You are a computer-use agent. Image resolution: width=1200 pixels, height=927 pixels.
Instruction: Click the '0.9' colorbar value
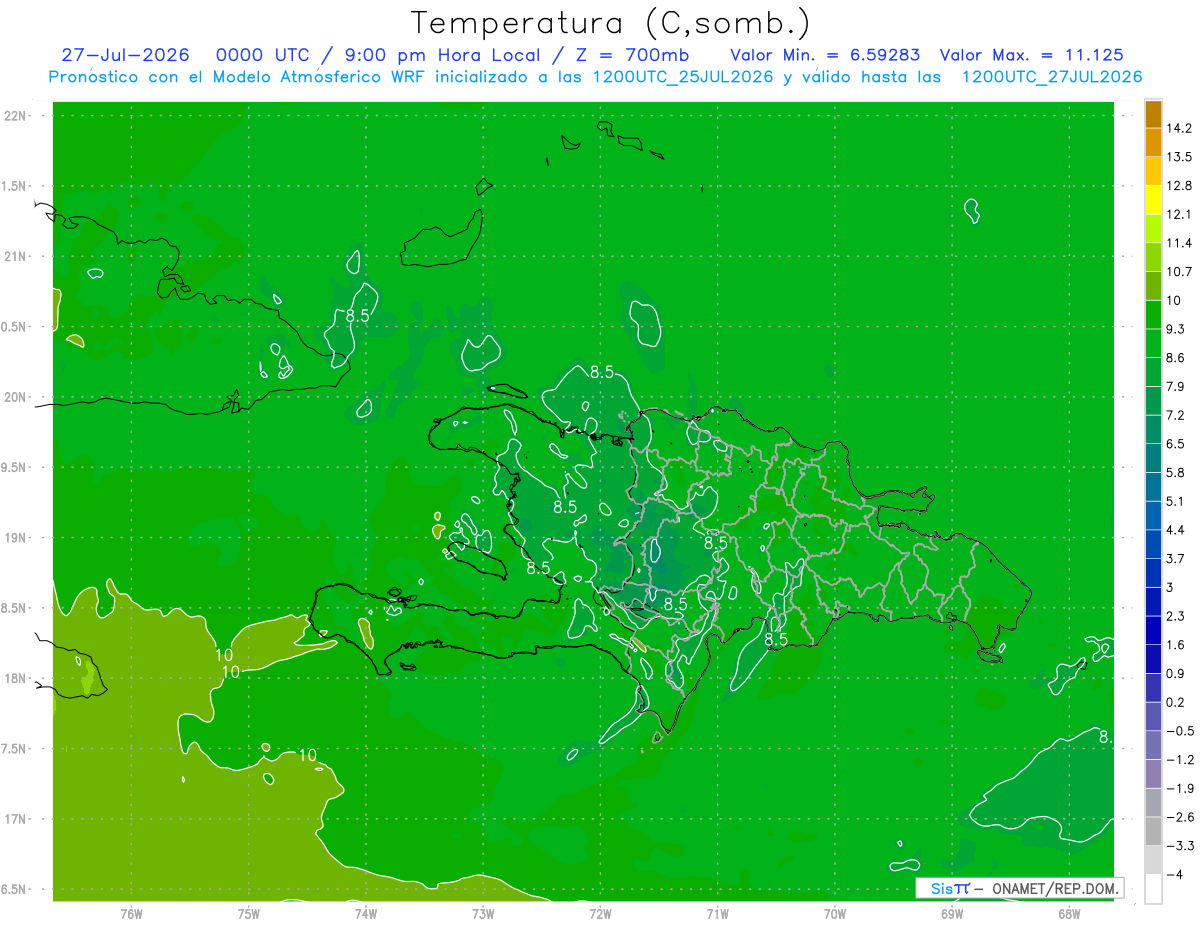coord(1176,673)
